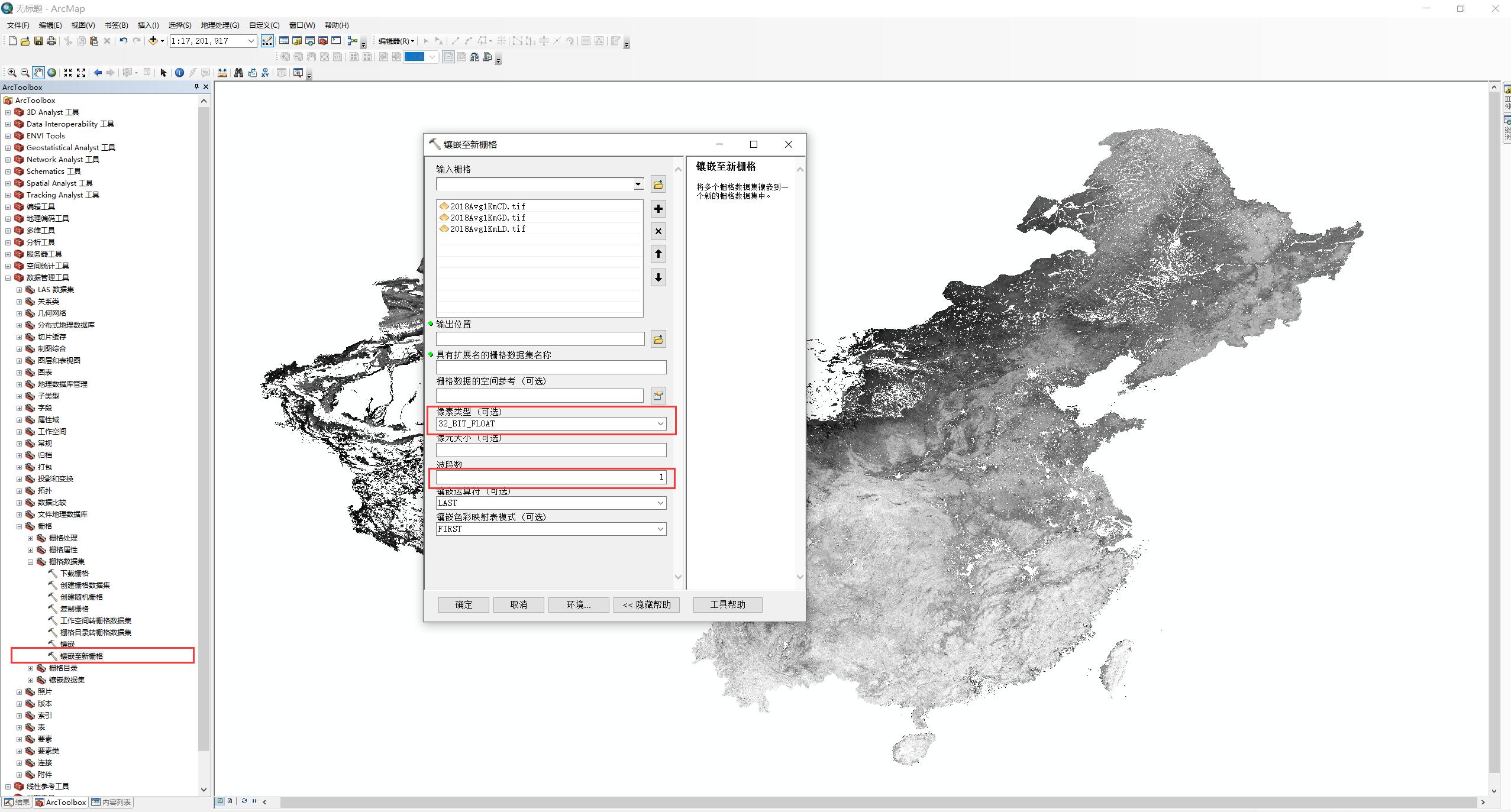Switch to the 内容列表 tab

[x=112, y=803]
